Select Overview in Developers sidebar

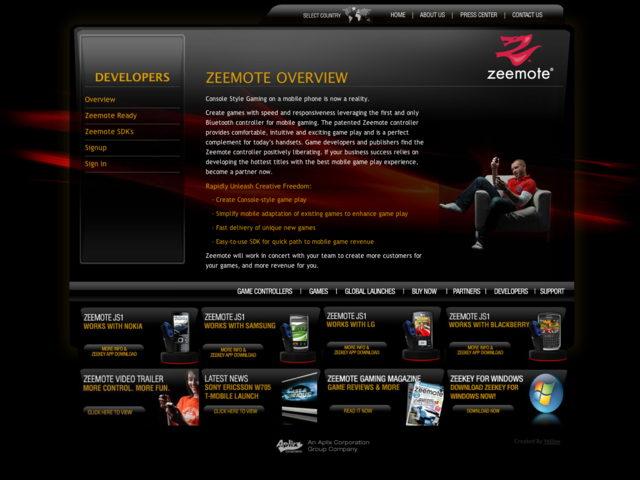(x=100, y=100)
